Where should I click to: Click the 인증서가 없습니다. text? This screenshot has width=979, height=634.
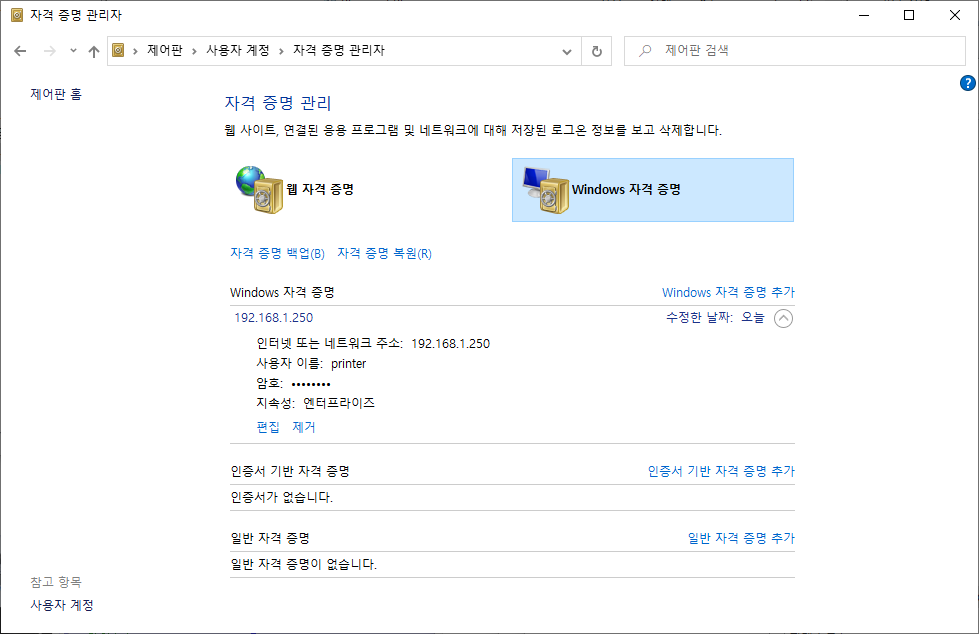click(282, 498)
